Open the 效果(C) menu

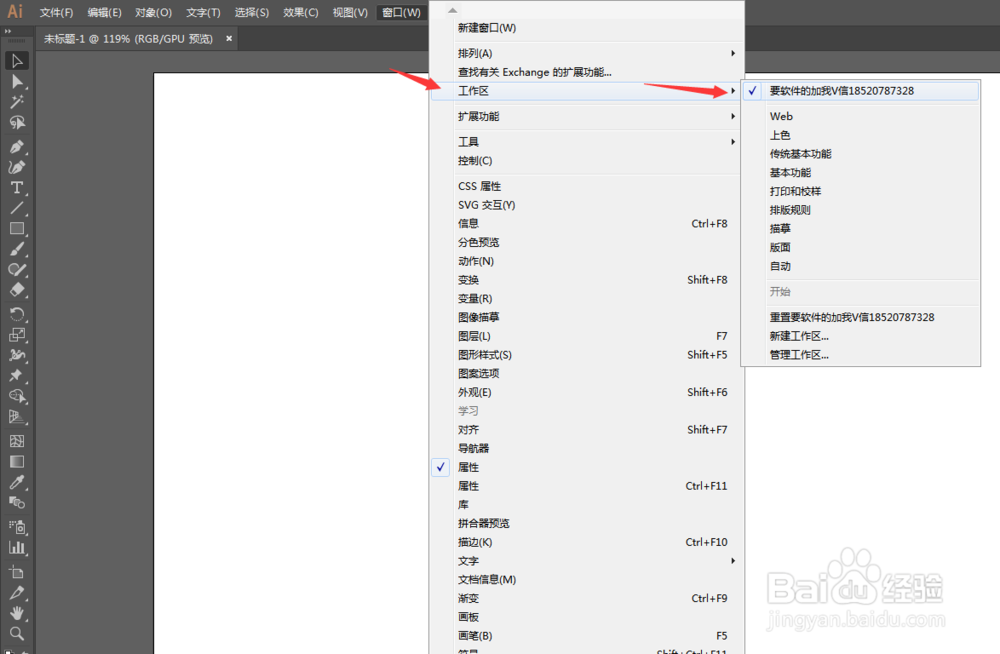(x=300, y=13)
